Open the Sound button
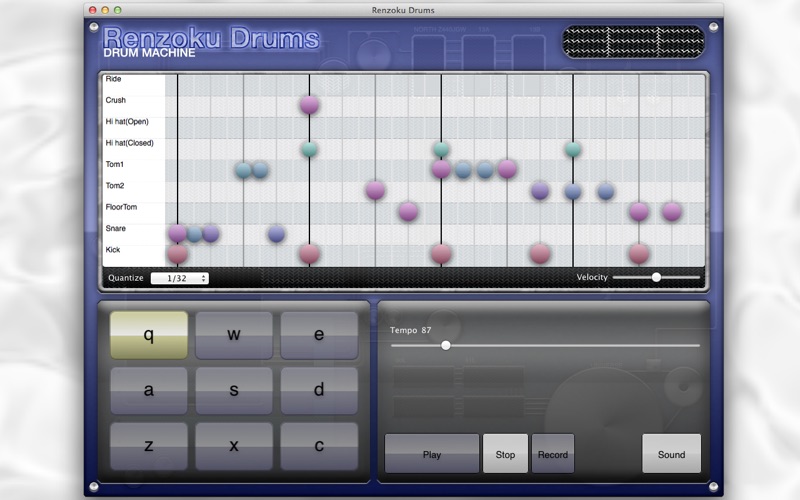The height and width of the screenshot is (500, 800). coord(671,454)
